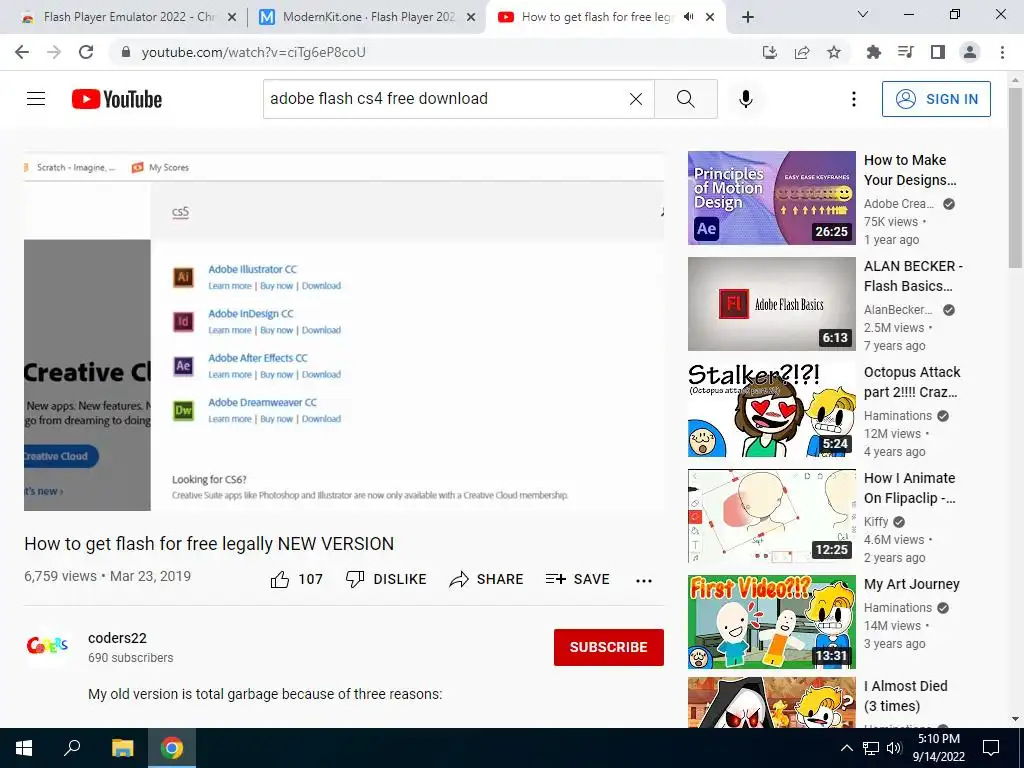Open the Windows Start menu

point(24,748)
